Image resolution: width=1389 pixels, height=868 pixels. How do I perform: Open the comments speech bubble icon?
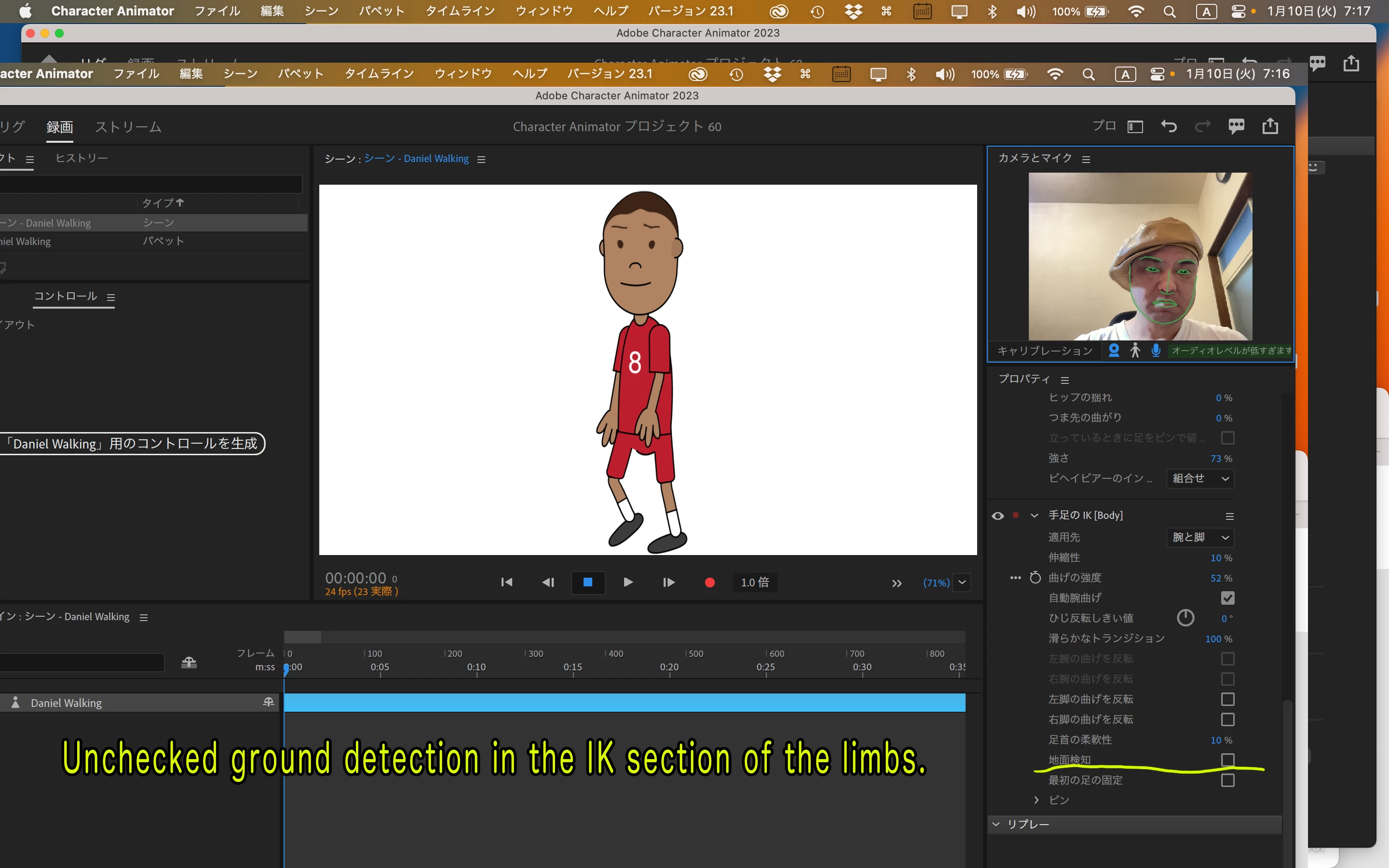click(x=1236, y=126)
